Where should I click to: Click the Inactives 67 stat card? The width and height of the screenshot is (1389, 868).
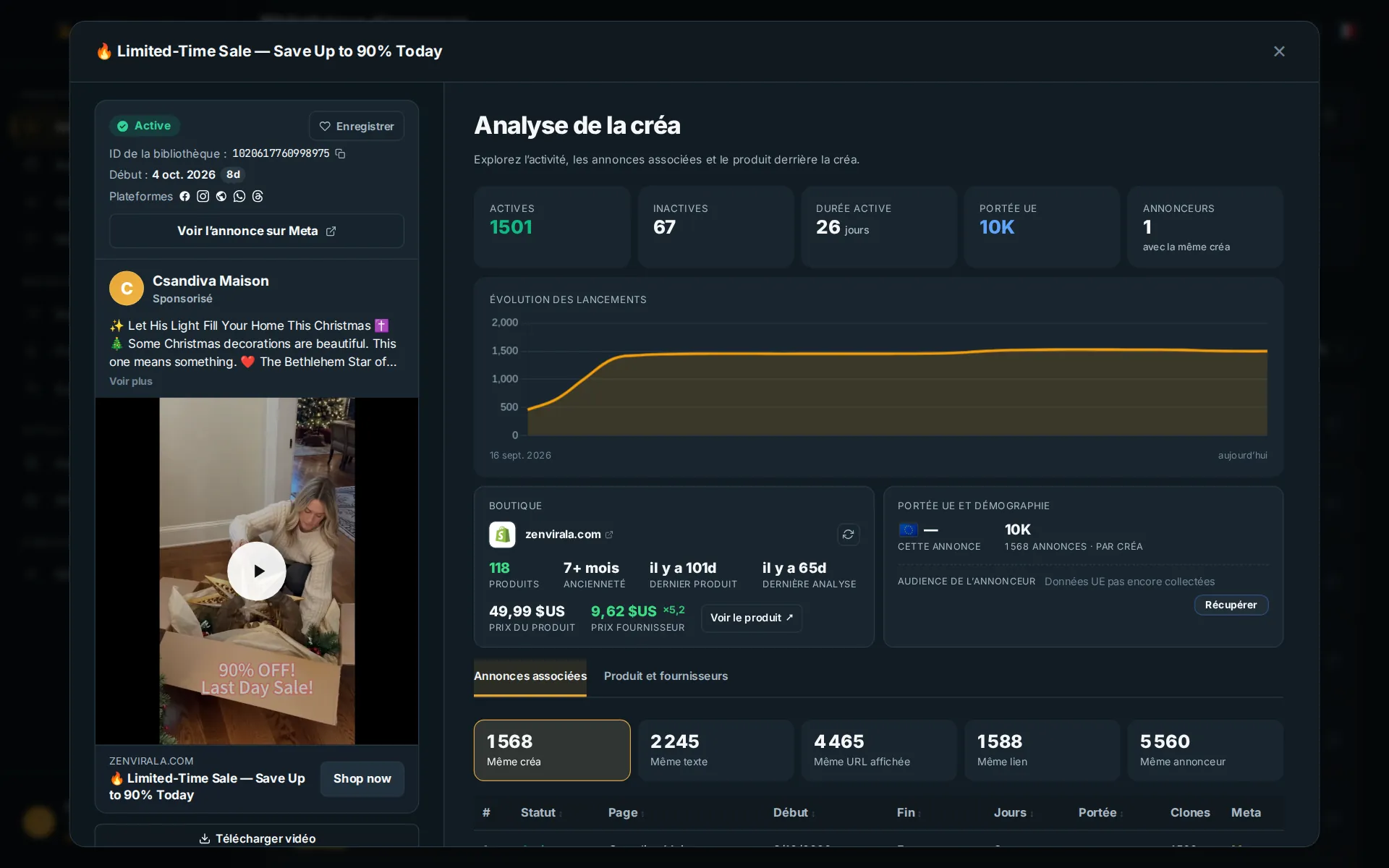pyautogui.click(x=715, y=227)
